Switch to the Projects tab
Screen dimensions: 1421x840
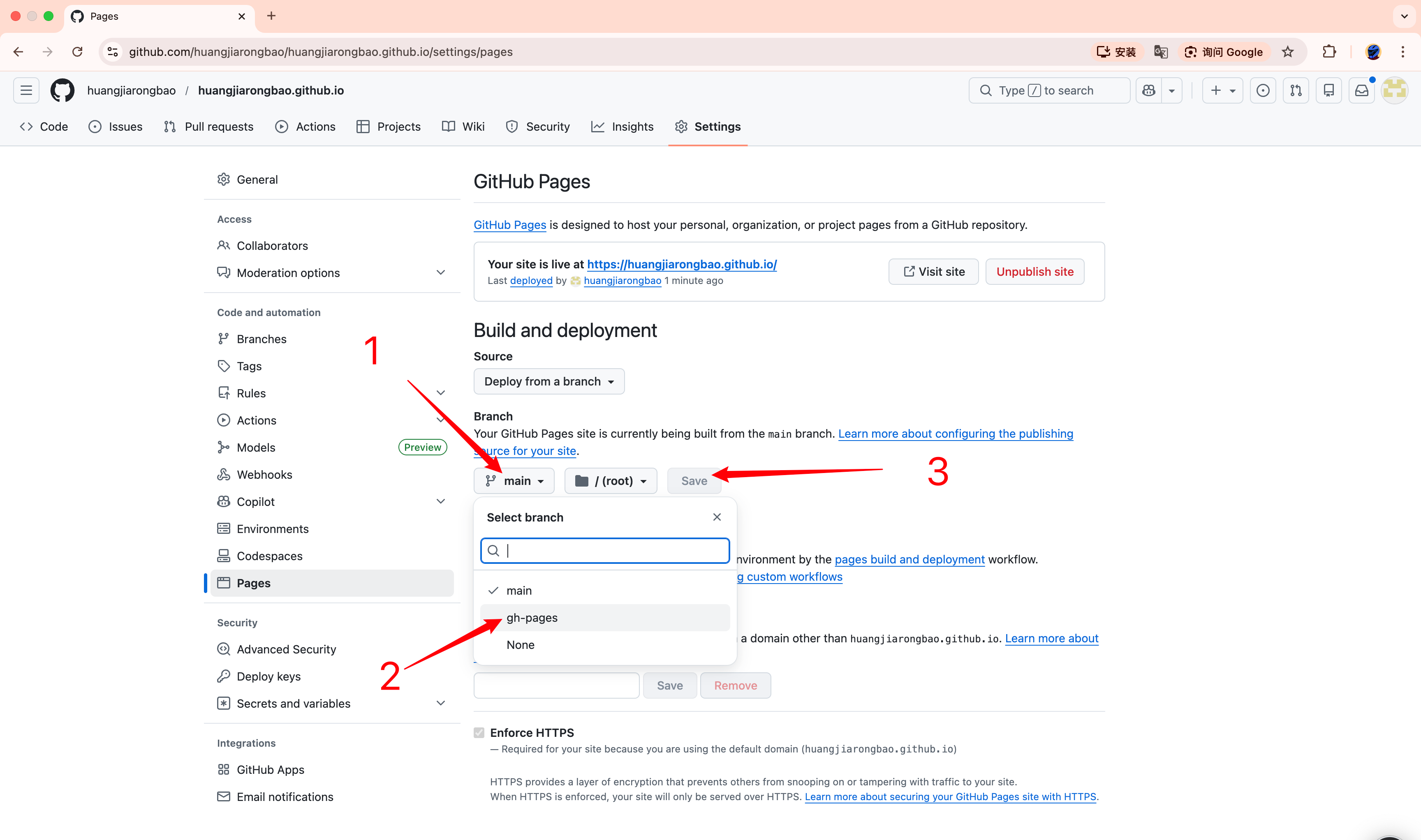[x=389, y=127]
